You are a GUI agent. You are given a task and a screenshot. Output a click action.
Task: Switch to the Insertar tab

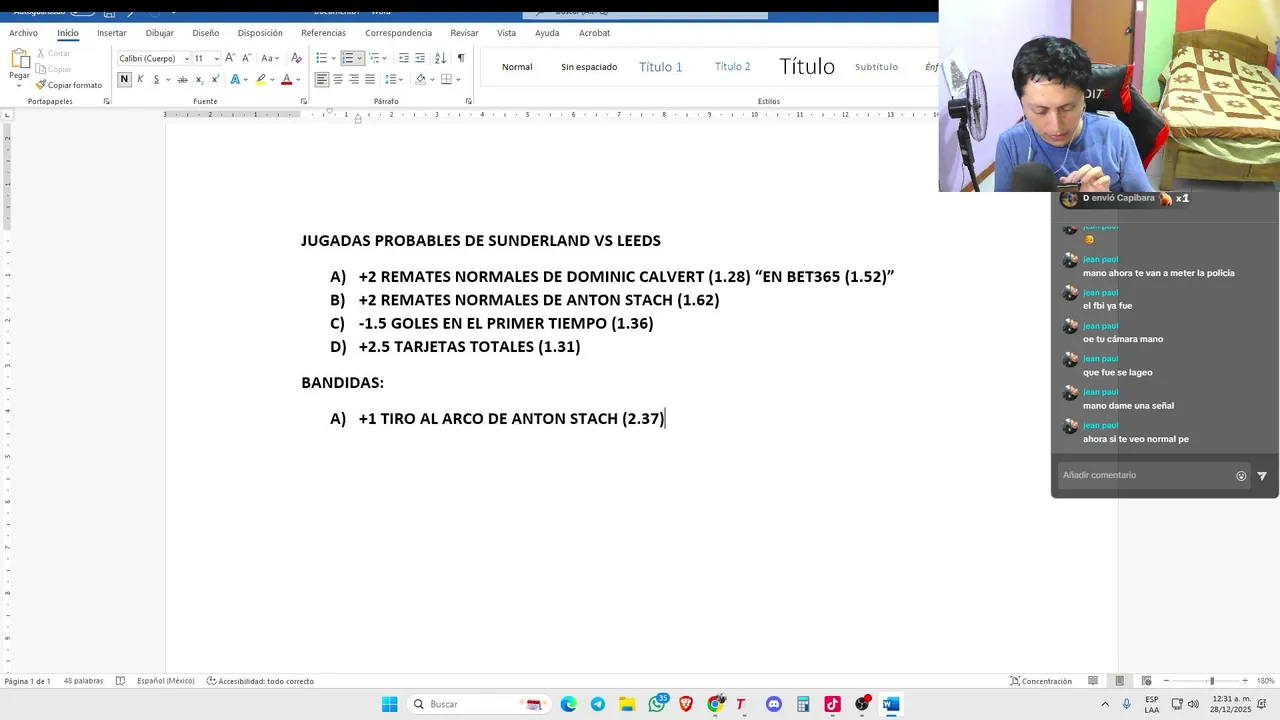(x=111, y=33)
